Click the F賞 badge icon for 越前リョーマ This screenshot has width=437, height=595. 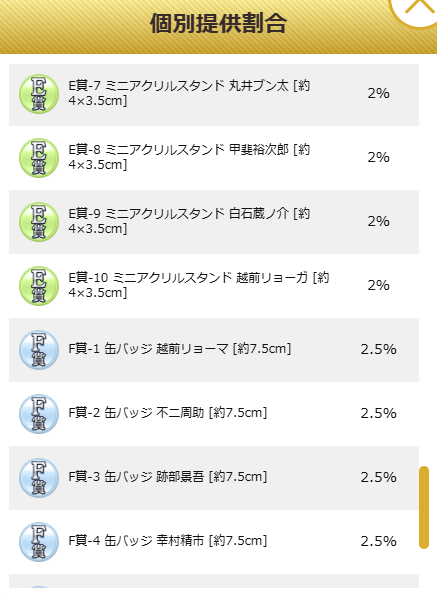click(x=39, y=350)
